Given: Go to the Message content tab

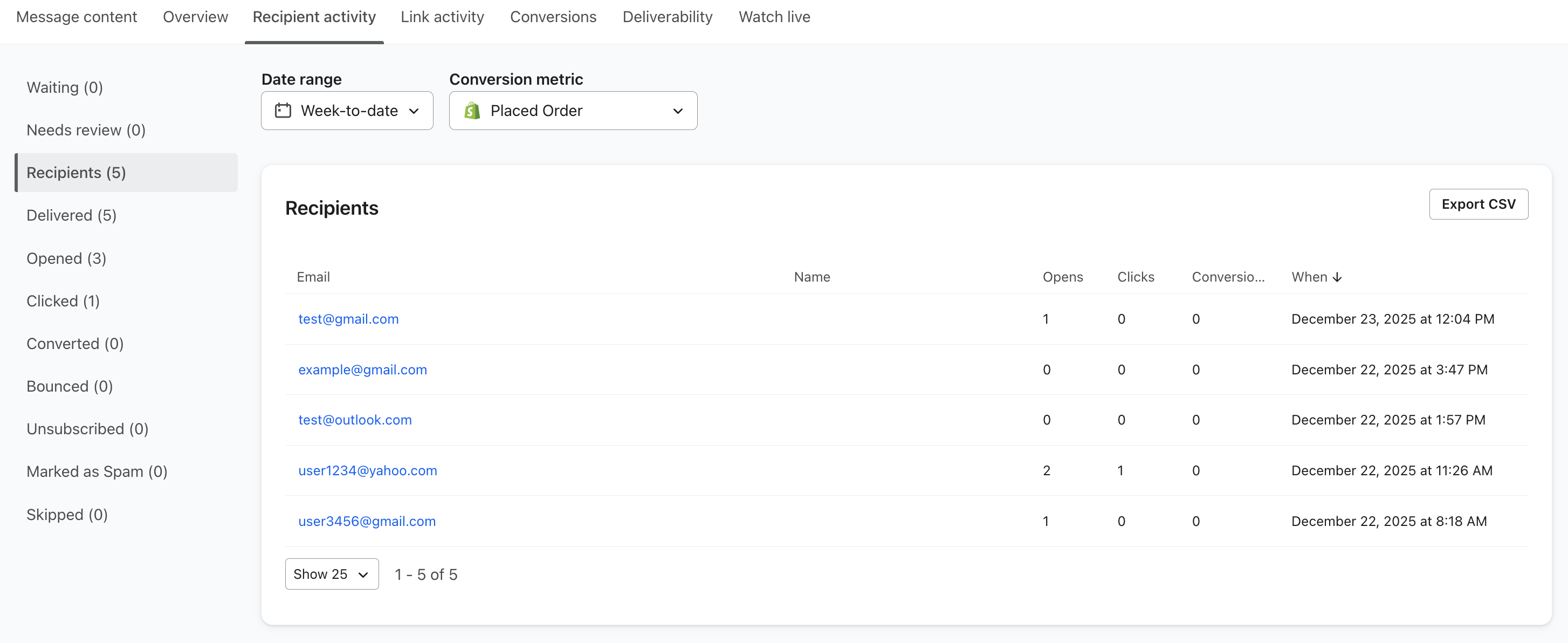Looking at the screenshot, I should 77,17.
